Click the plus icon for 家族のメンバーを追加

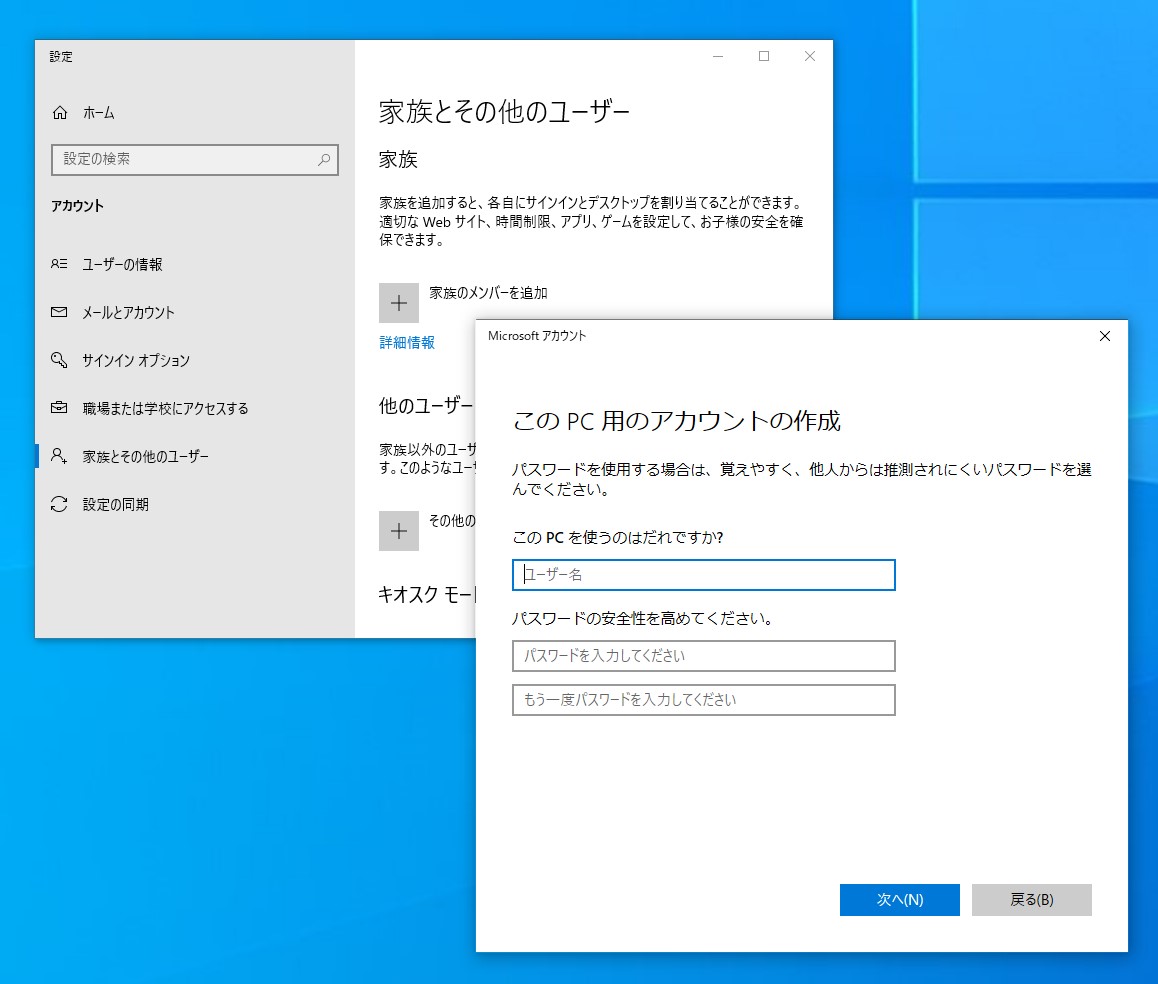click(x=399, y=302)
